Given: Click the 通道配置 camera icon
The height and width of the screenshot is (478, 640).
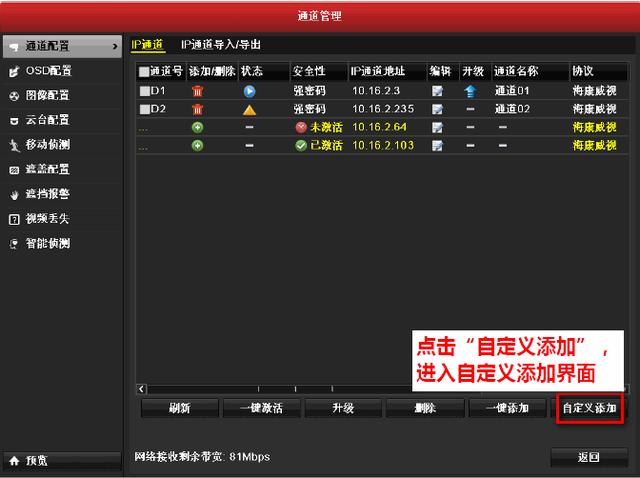Looking at the screenshot, I should tap(14, 47).
